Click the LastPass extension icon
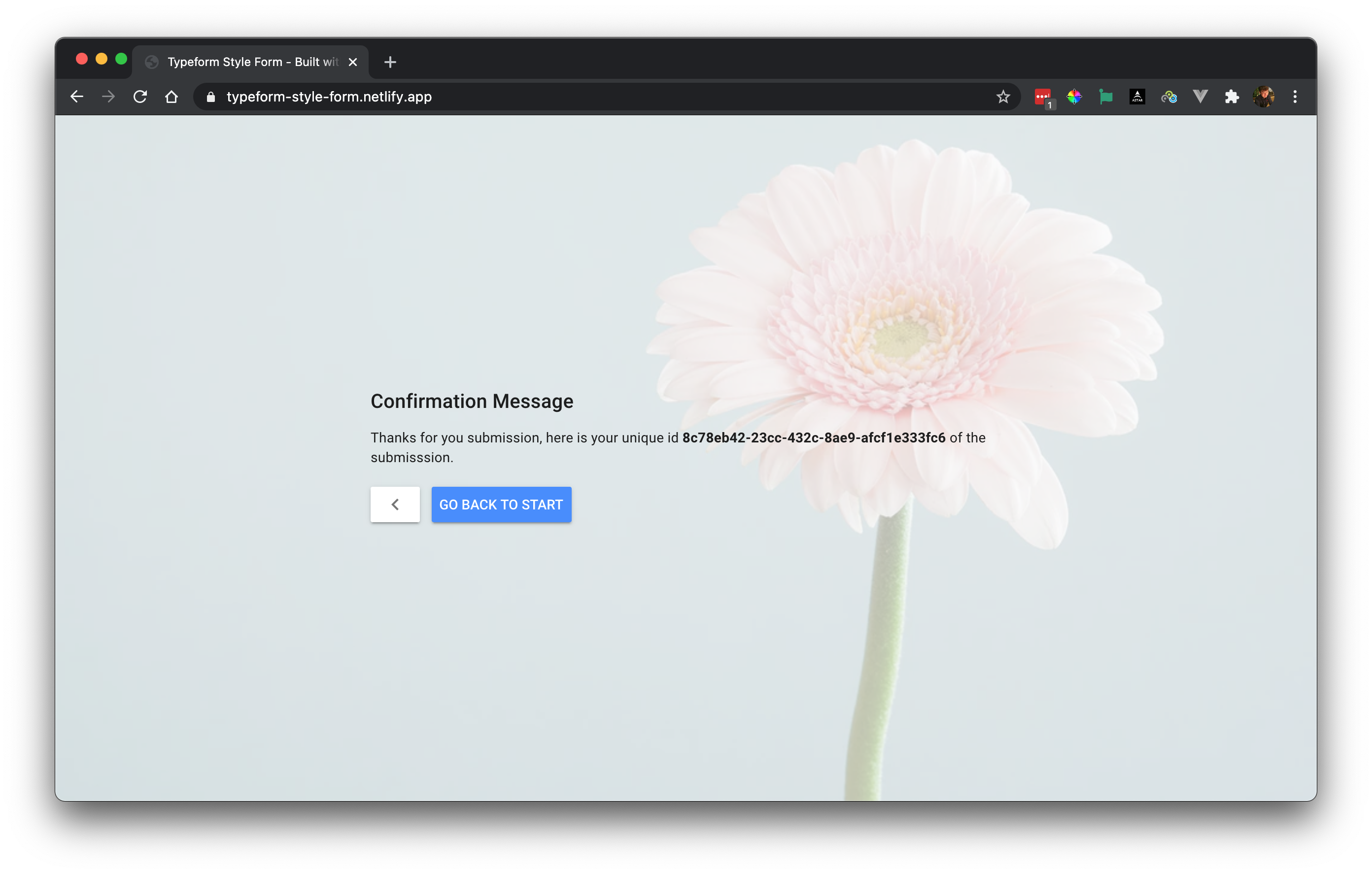 1042,97
